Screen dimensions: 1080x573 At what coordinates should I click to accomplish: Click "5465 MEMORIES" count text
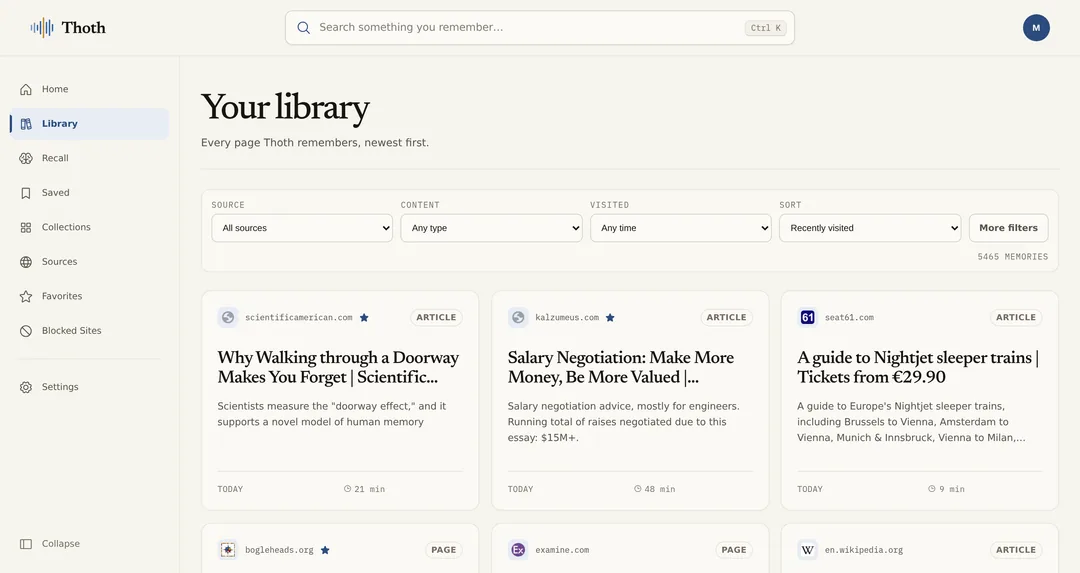pos(1012,257)
